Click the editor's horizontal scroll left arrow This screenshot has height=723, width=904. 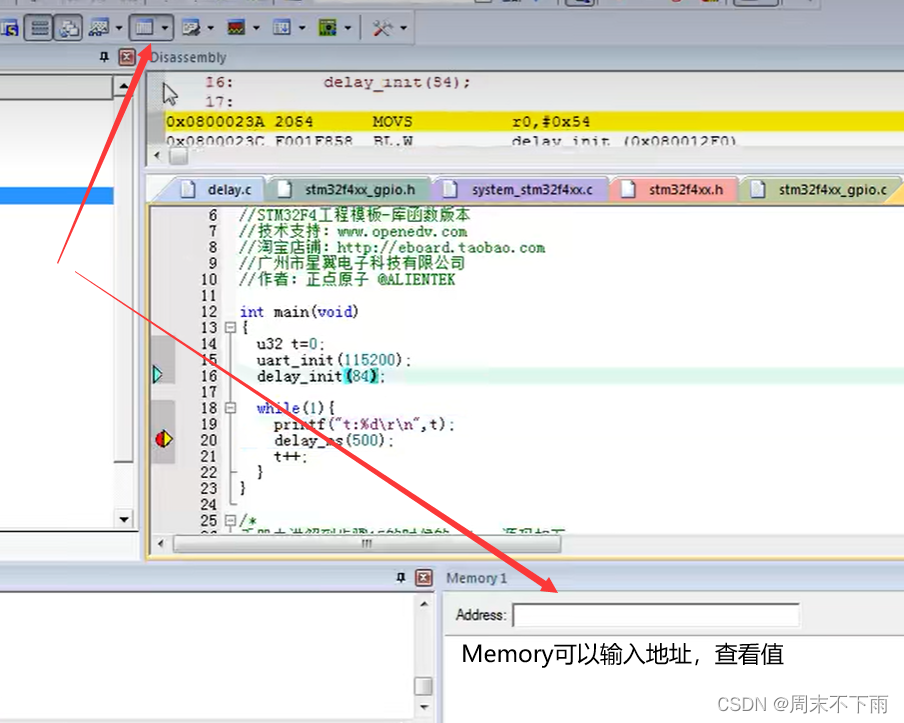click(160, 543)
